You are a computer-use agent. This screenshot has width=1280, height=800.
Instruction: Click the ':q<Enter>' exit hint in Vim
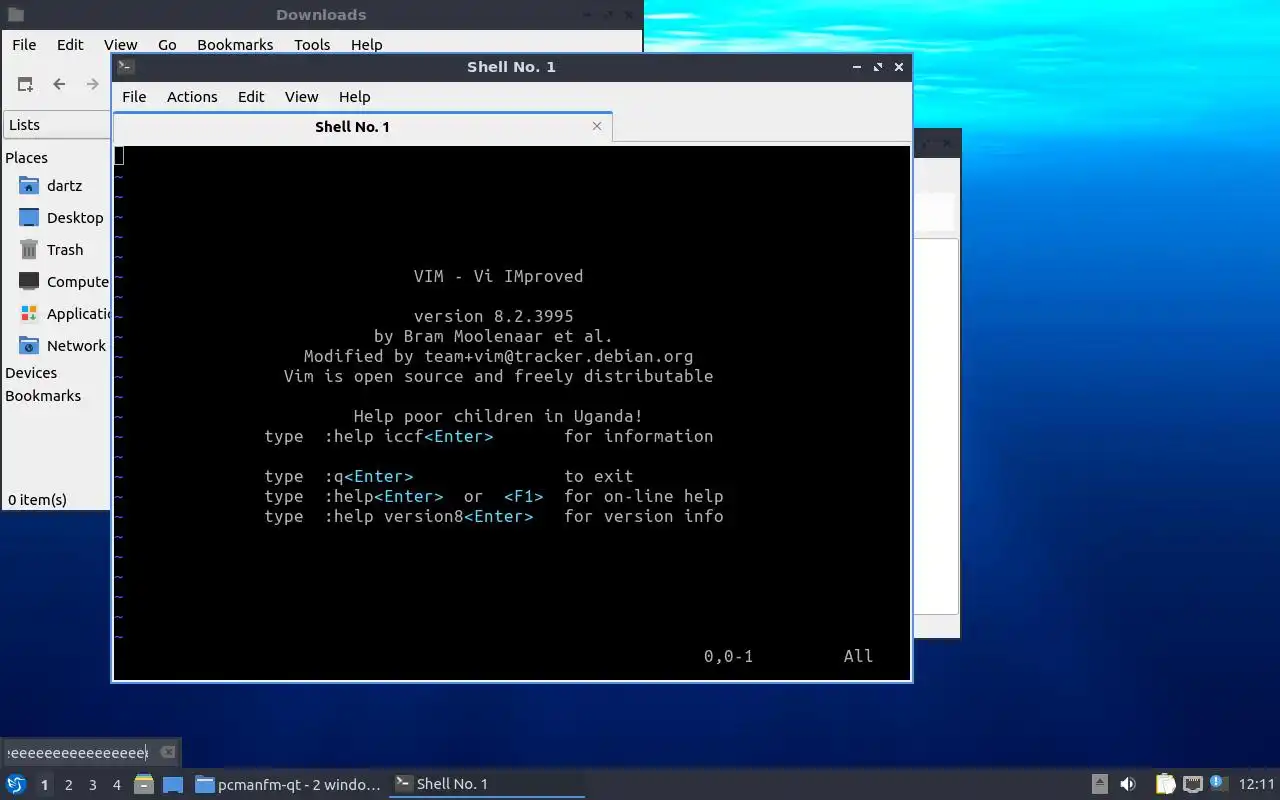[x=368, y=476]
